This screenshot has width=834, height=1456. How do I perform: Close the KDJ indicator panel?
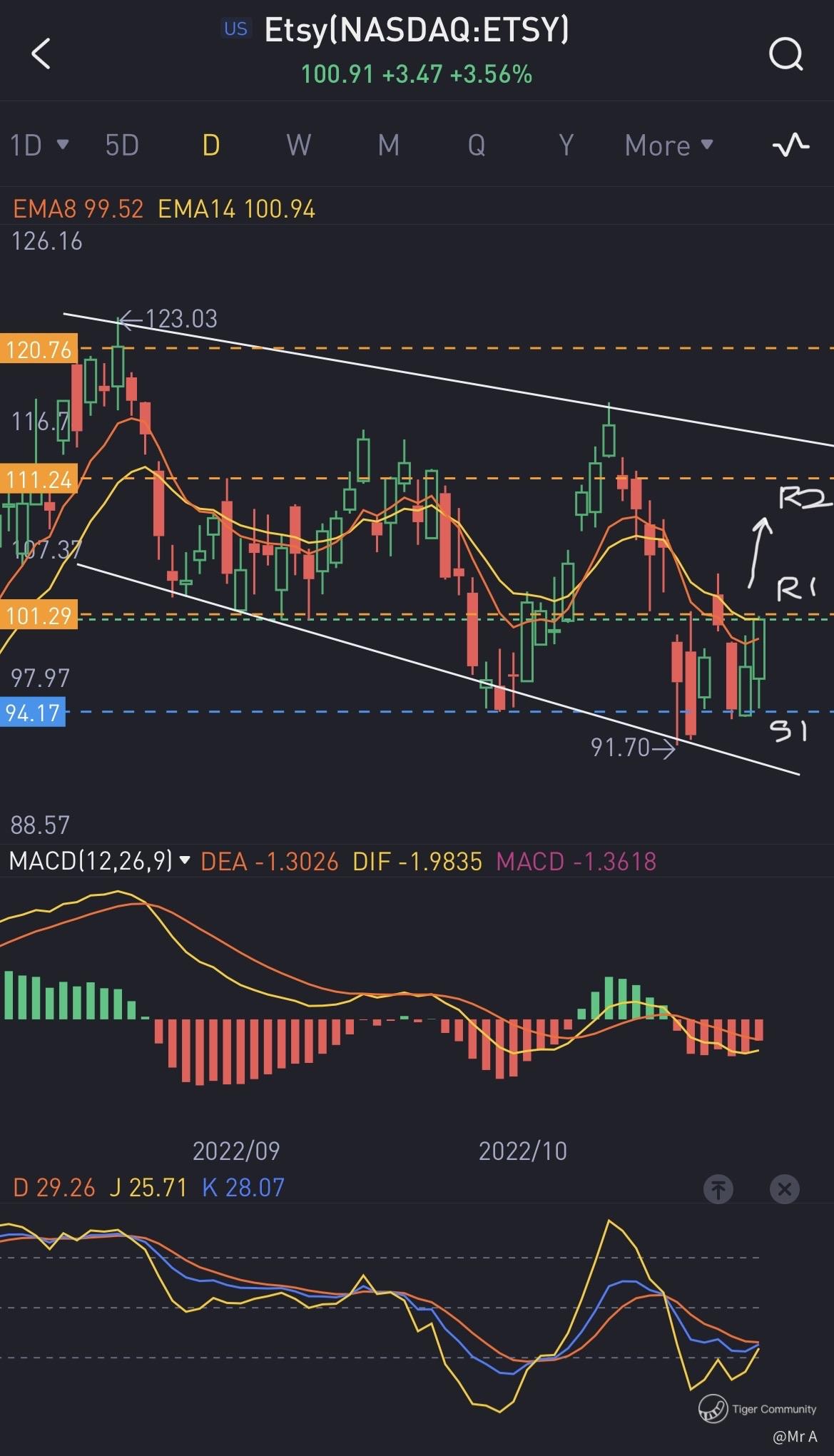pyautogui.click(x=784, y=1188)
